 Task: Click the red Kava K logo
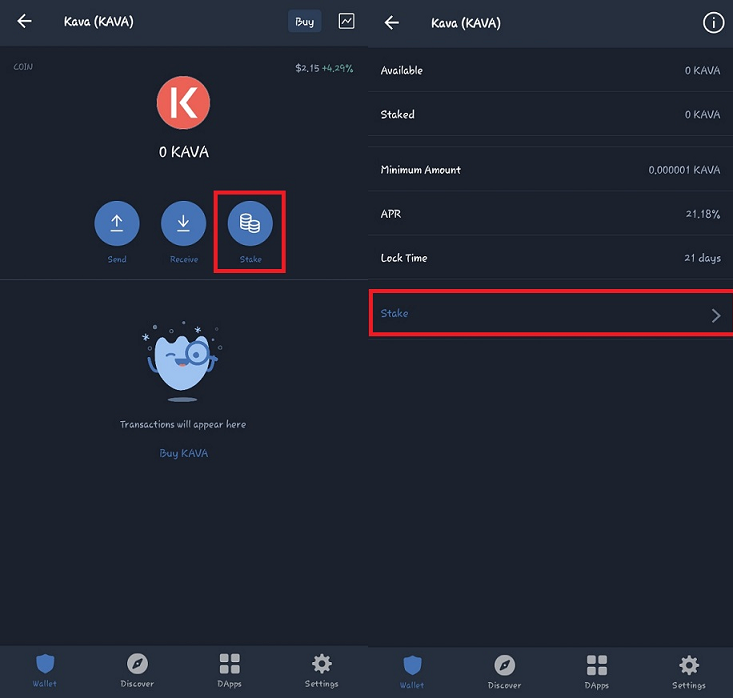click(x=183, y=102)
